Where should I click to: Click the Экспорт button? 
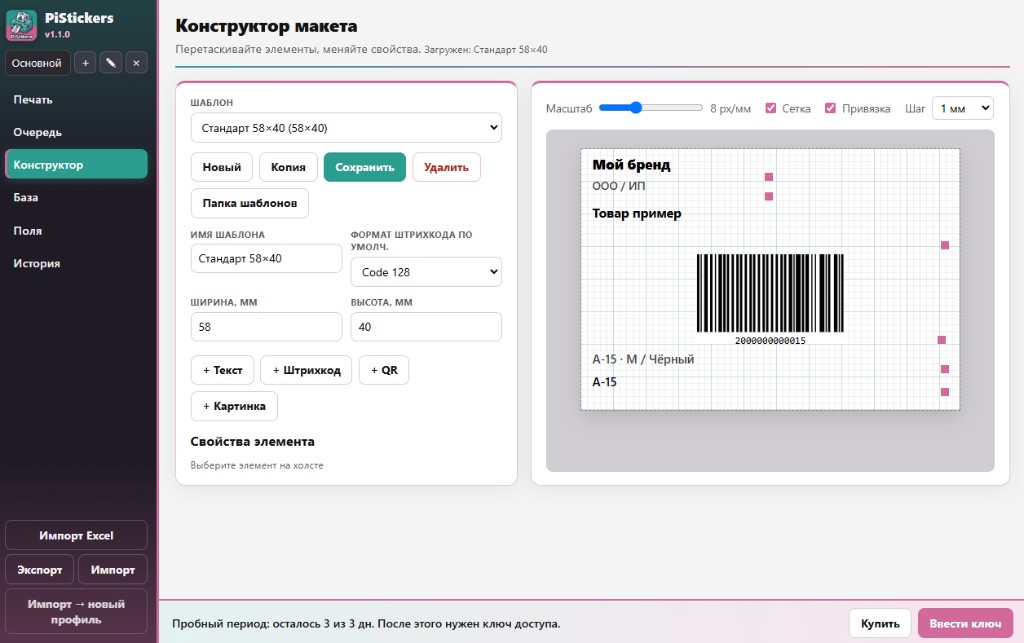(x=40, y=569)
